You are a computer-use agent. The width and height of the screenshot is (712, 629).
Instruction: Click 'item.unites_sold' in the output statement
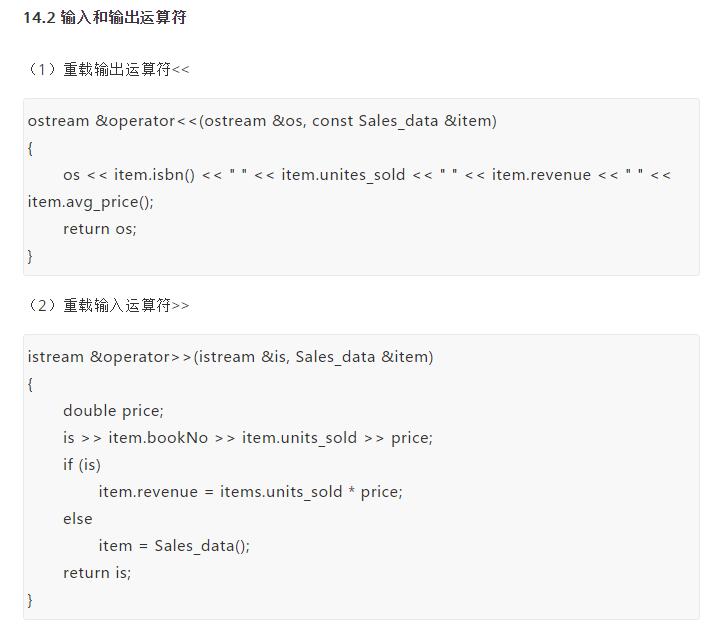tap(343, 175)
